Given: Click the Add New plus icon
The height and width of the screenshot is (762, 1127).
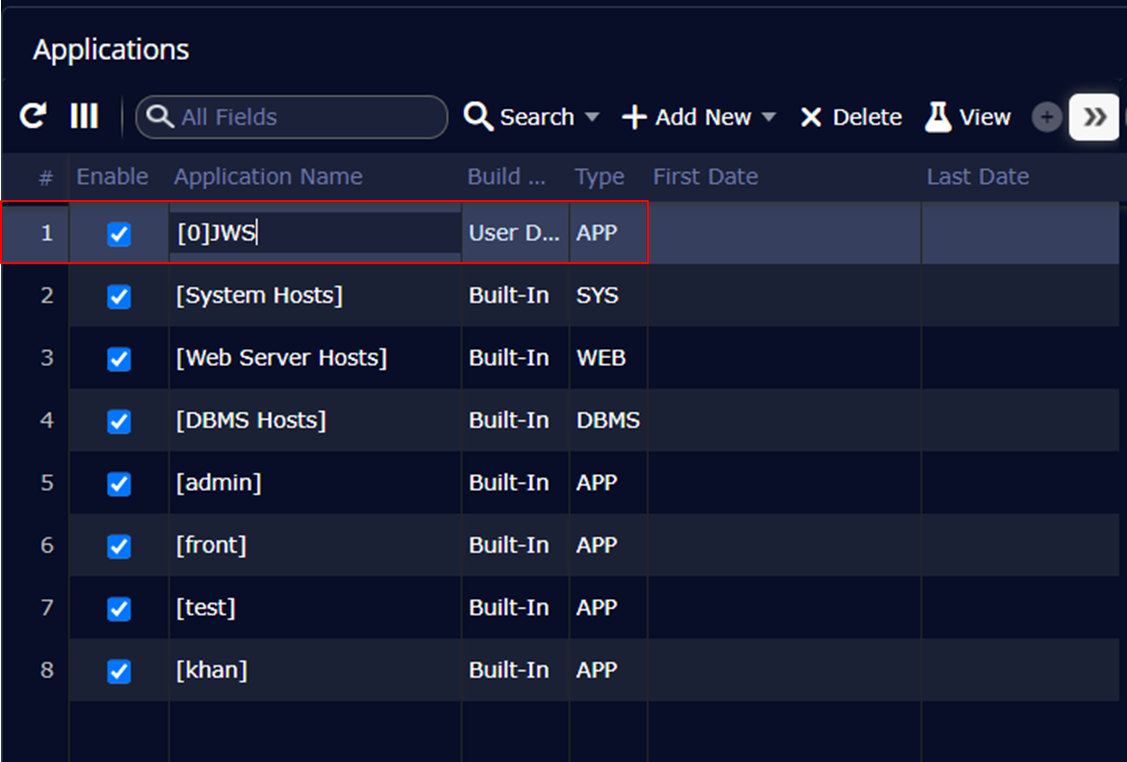Looking at the screenshot, I should [x=634, y=118].
